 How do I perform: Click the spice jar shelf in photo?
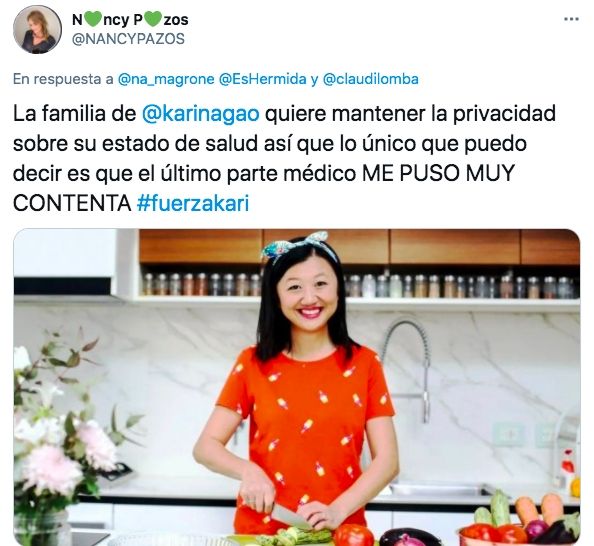360,285
